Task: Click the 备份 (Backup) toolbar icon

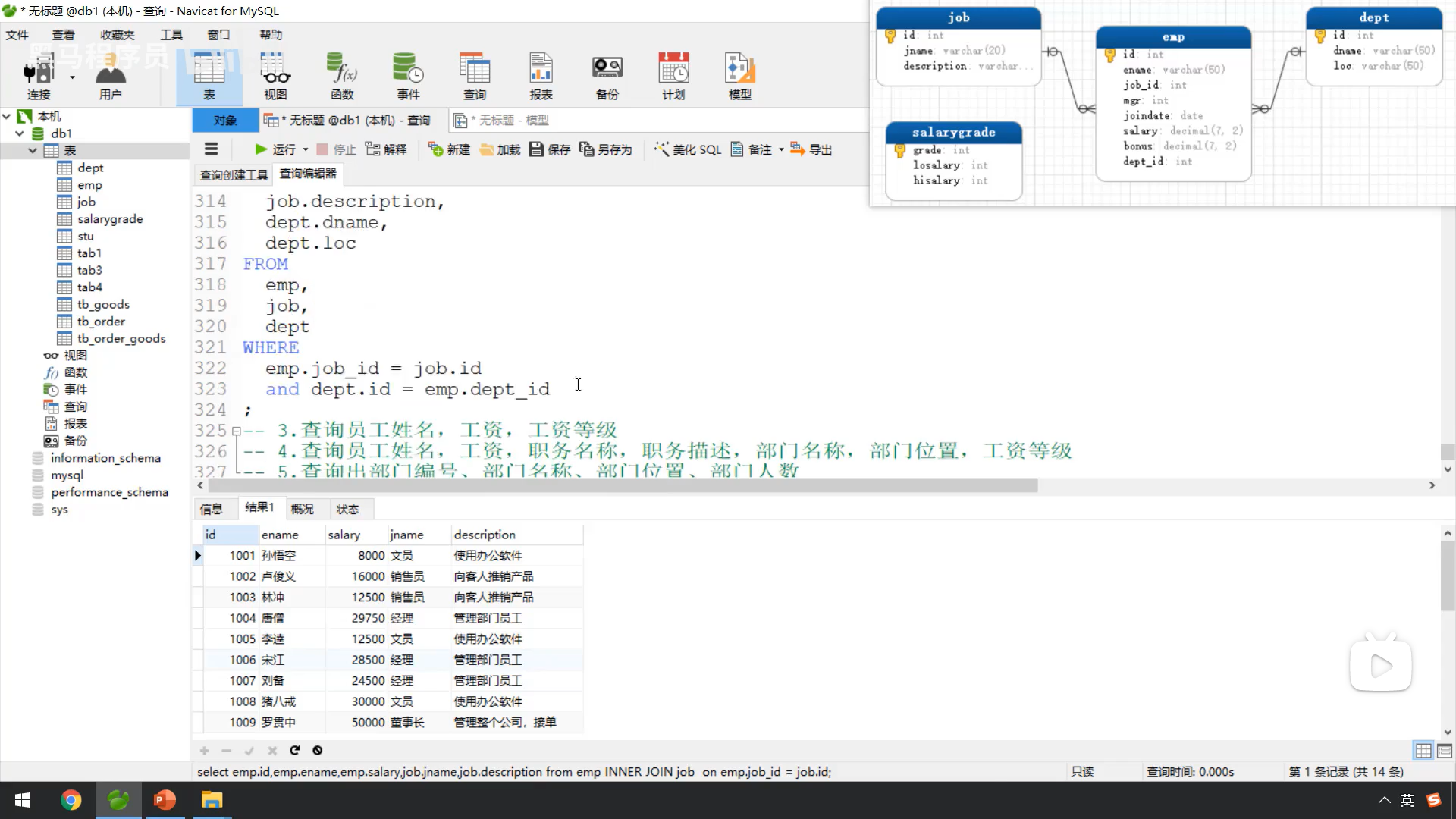Action: [x=607, y=76]
